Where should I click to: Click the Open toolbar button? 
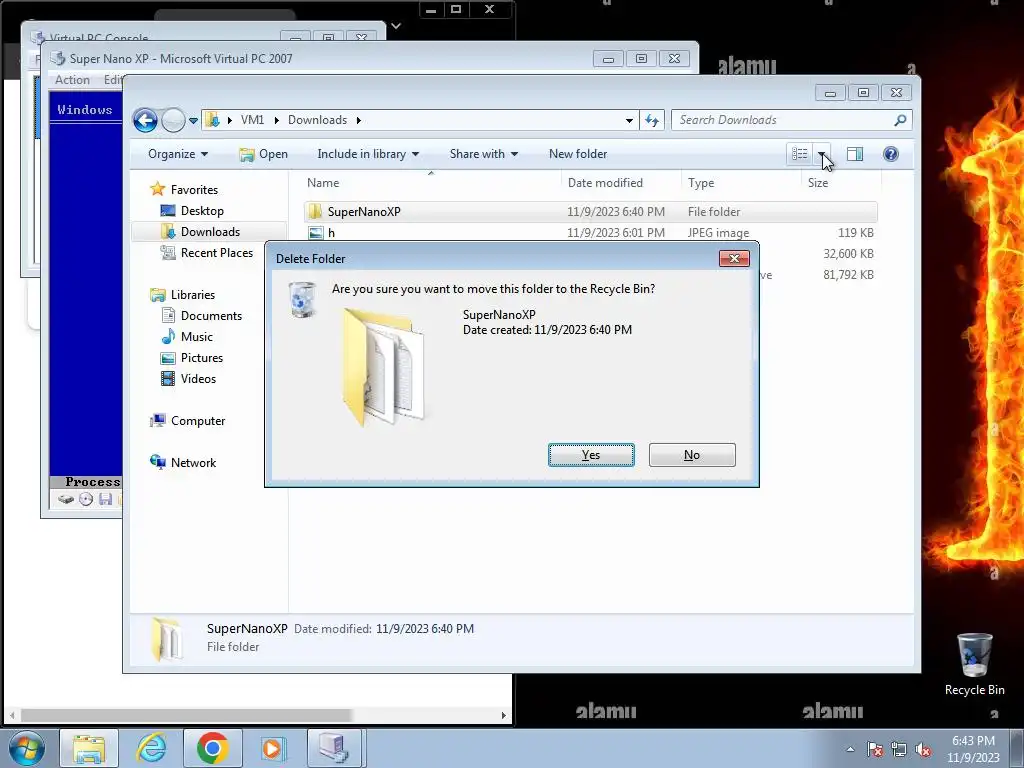coord(264,154)
